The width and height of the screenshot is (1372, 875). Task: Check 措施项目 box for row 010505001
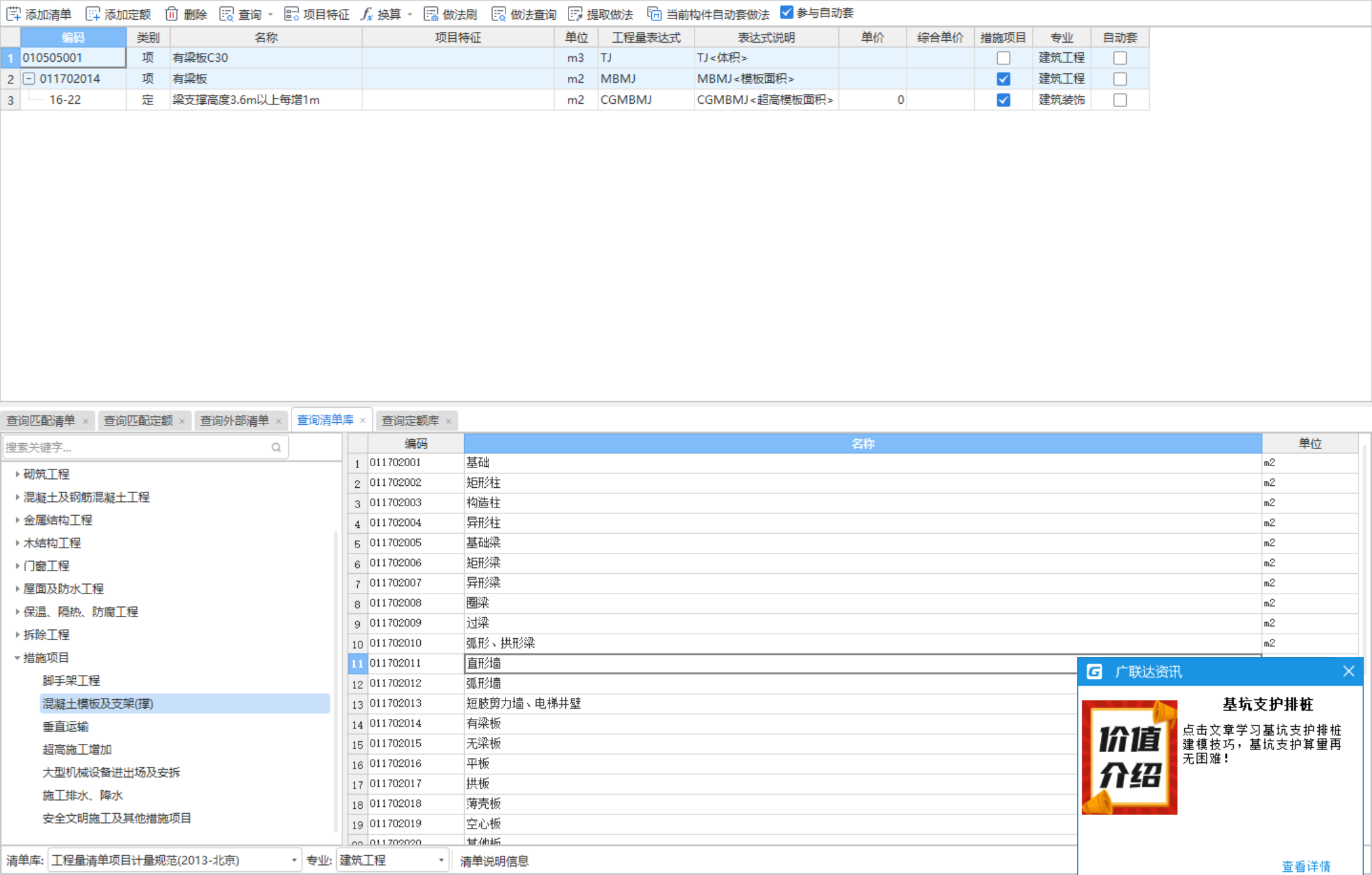[1003, 58]
